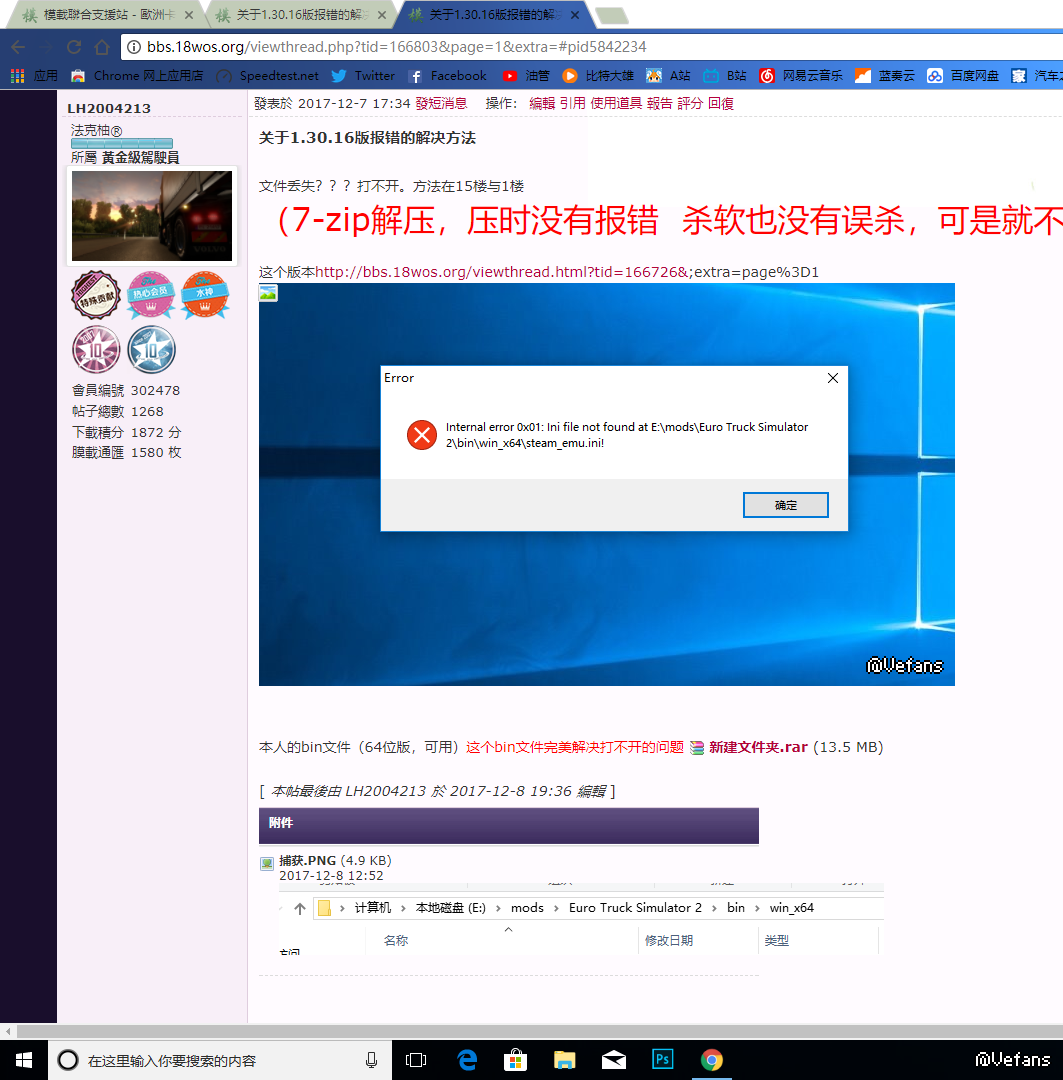Click the horizontal page scrollbar track
This screenshot has height=1080, width=1063.
[x=539, y=1031]
